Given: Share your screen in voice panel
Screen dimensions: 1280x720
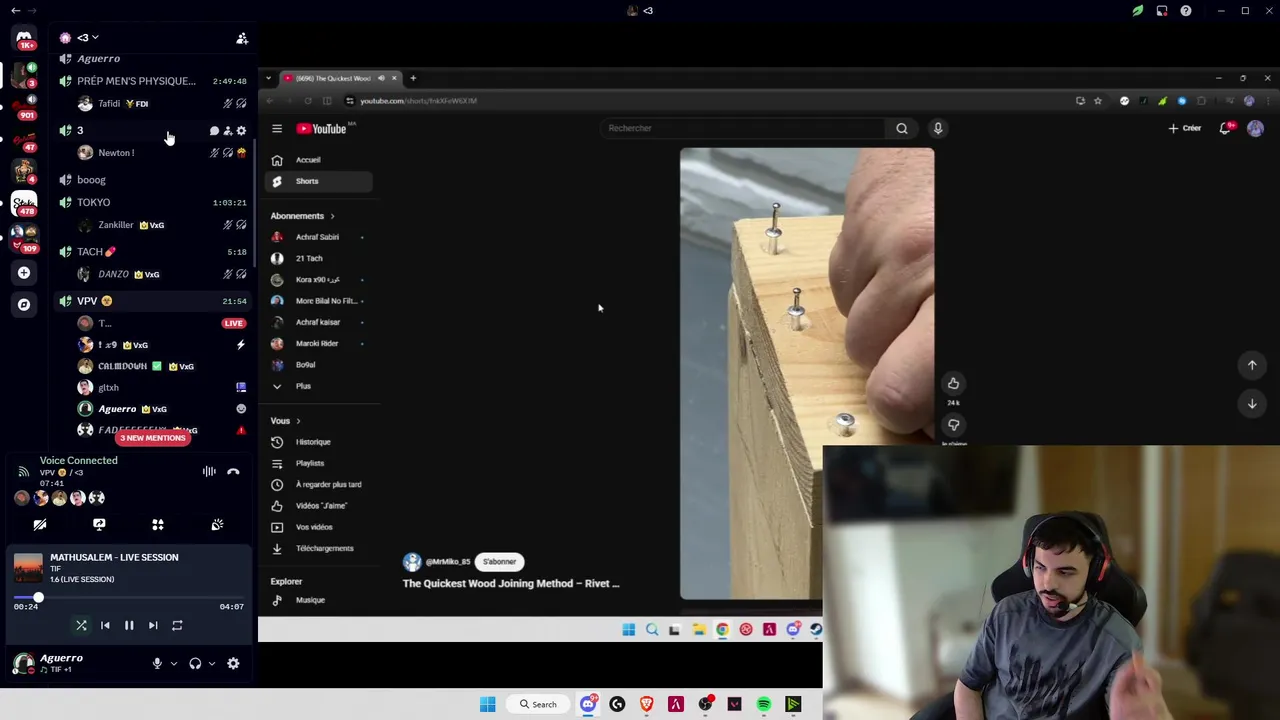Looking at the screenshot, I should pyautogui.click(x=99, y=525).
